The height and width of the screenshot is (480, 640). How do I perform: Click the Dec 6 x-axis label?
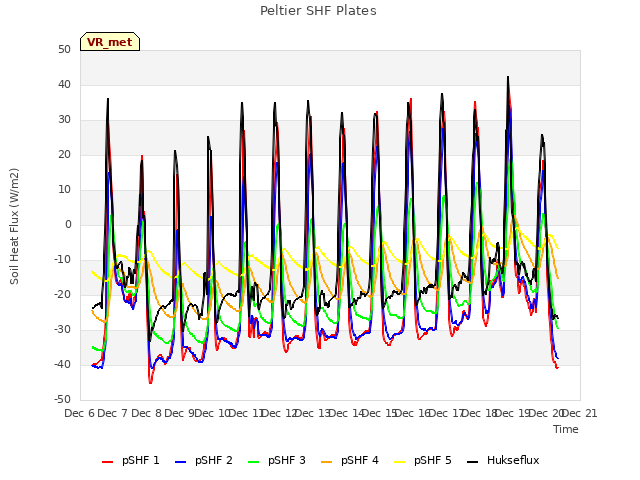click(x=80, y=413)
